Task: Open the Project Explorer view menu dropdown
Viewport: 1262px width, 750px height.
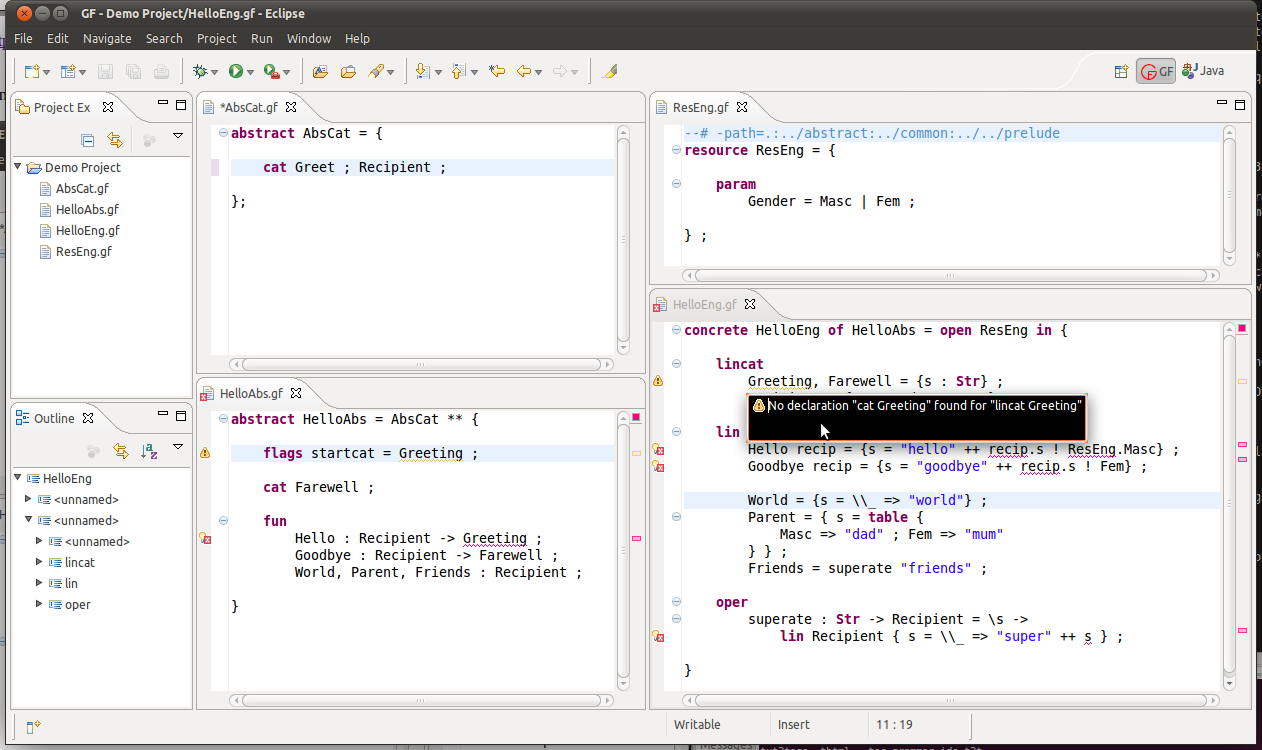Action: (x=178, y=136)
